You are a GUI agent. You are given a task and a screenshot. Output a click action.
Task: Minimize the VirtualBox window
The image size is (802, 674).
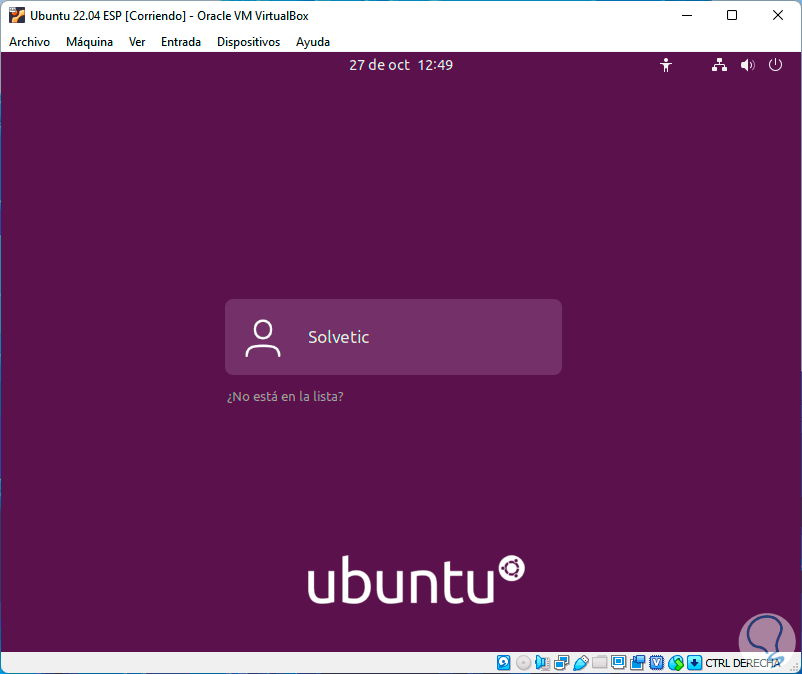pos(687,15)
